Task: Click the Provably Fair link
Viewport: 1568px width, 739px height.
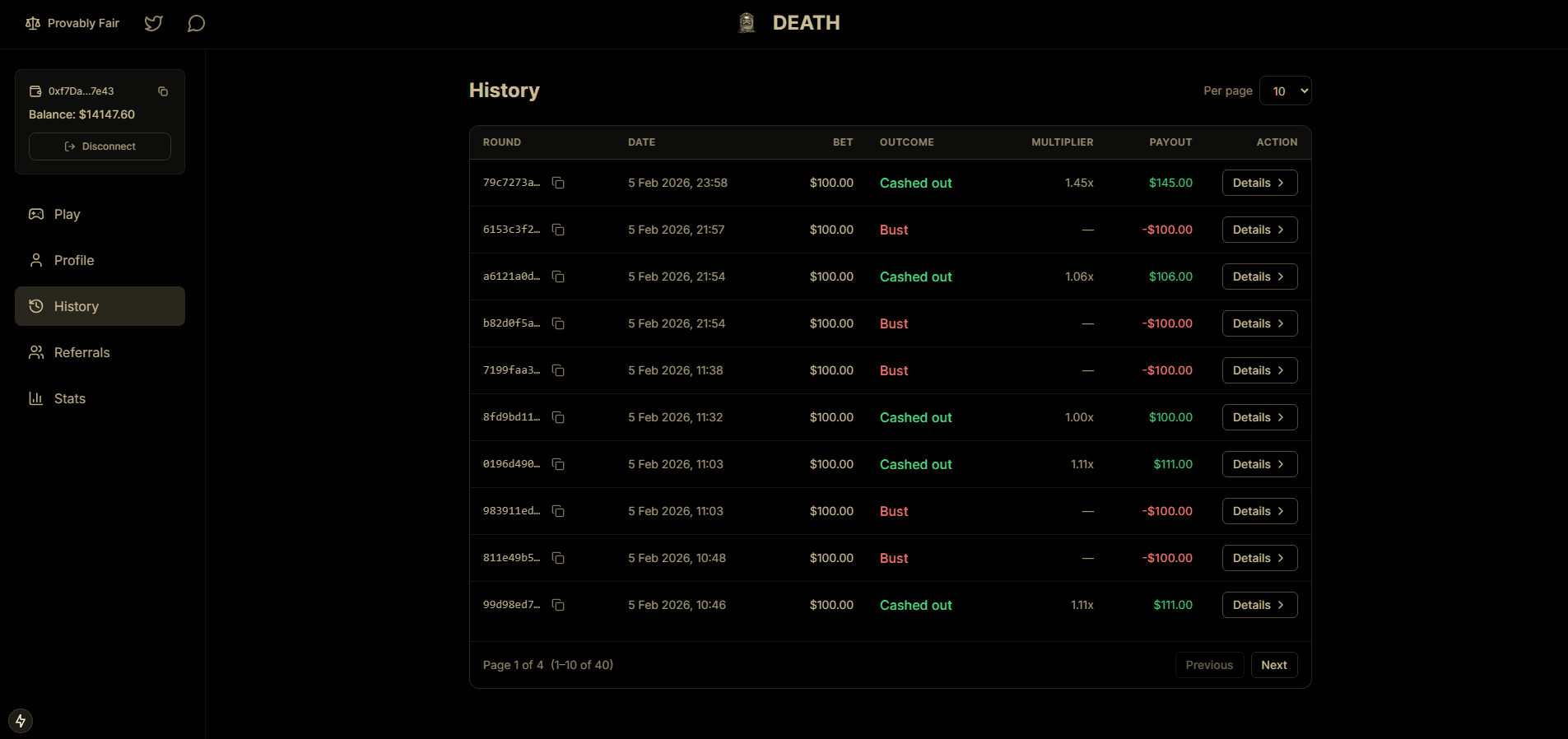Action: point(72,23)
